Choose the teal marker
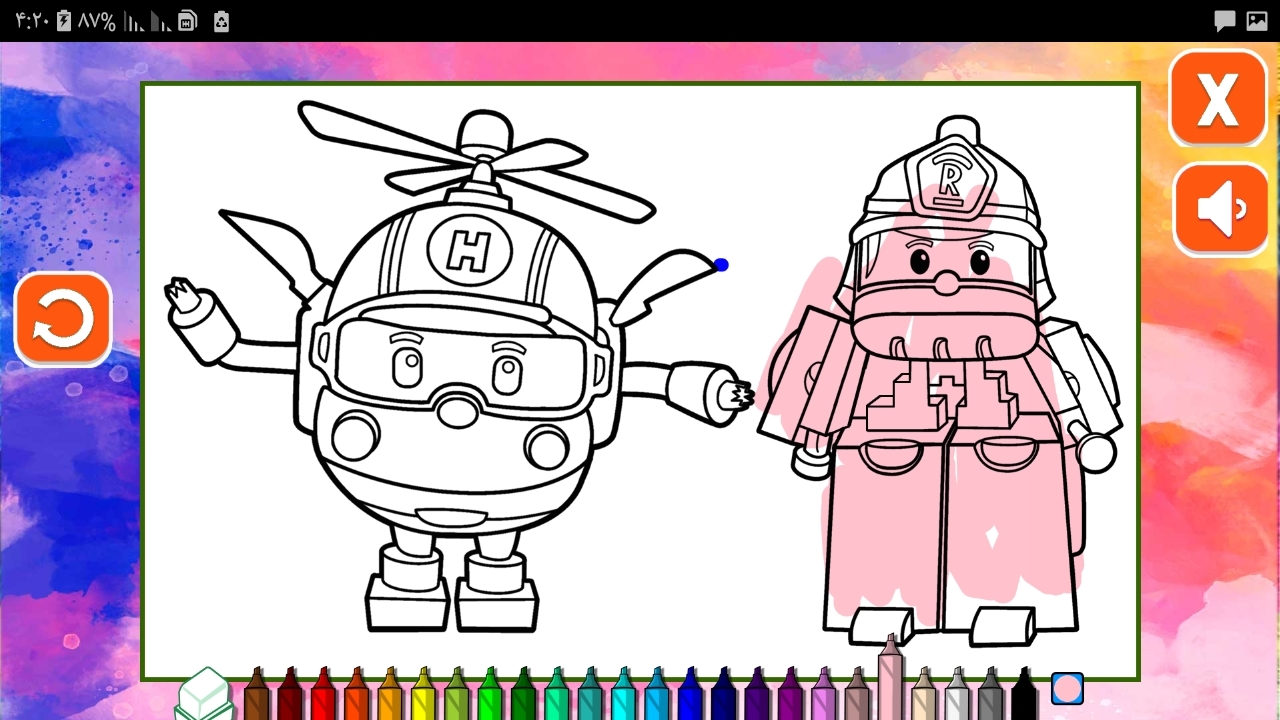The height and width of the screenshot is (720, 1280). (590, 694)
